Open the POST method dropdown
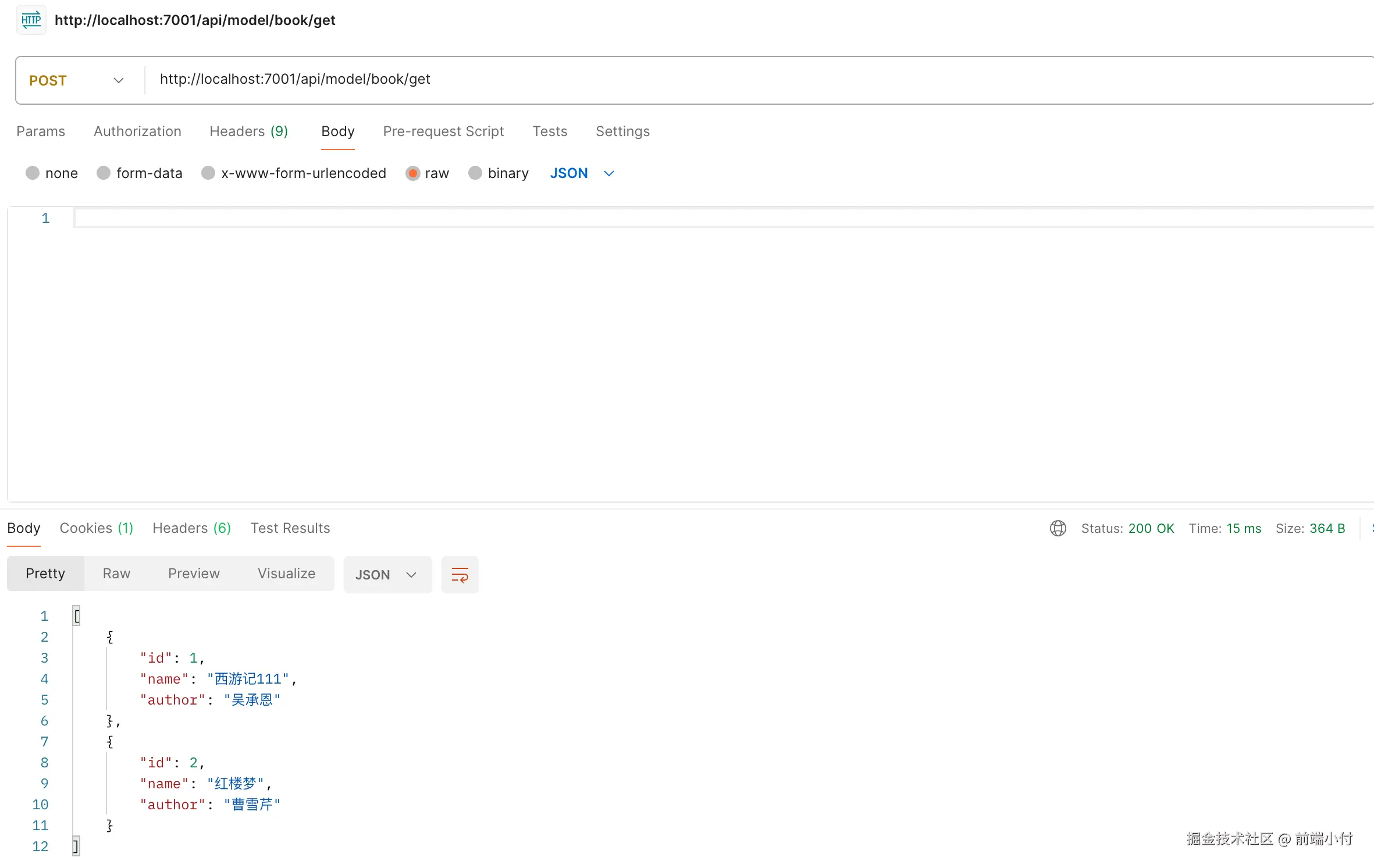 77,80
